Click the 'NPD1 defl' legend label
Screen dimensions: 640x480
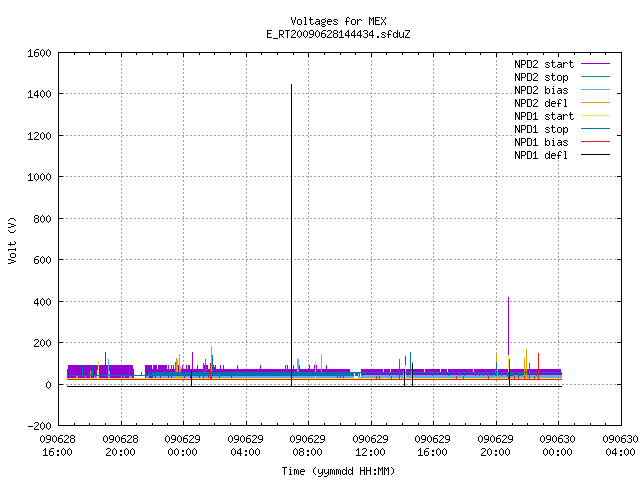(541, 156)
